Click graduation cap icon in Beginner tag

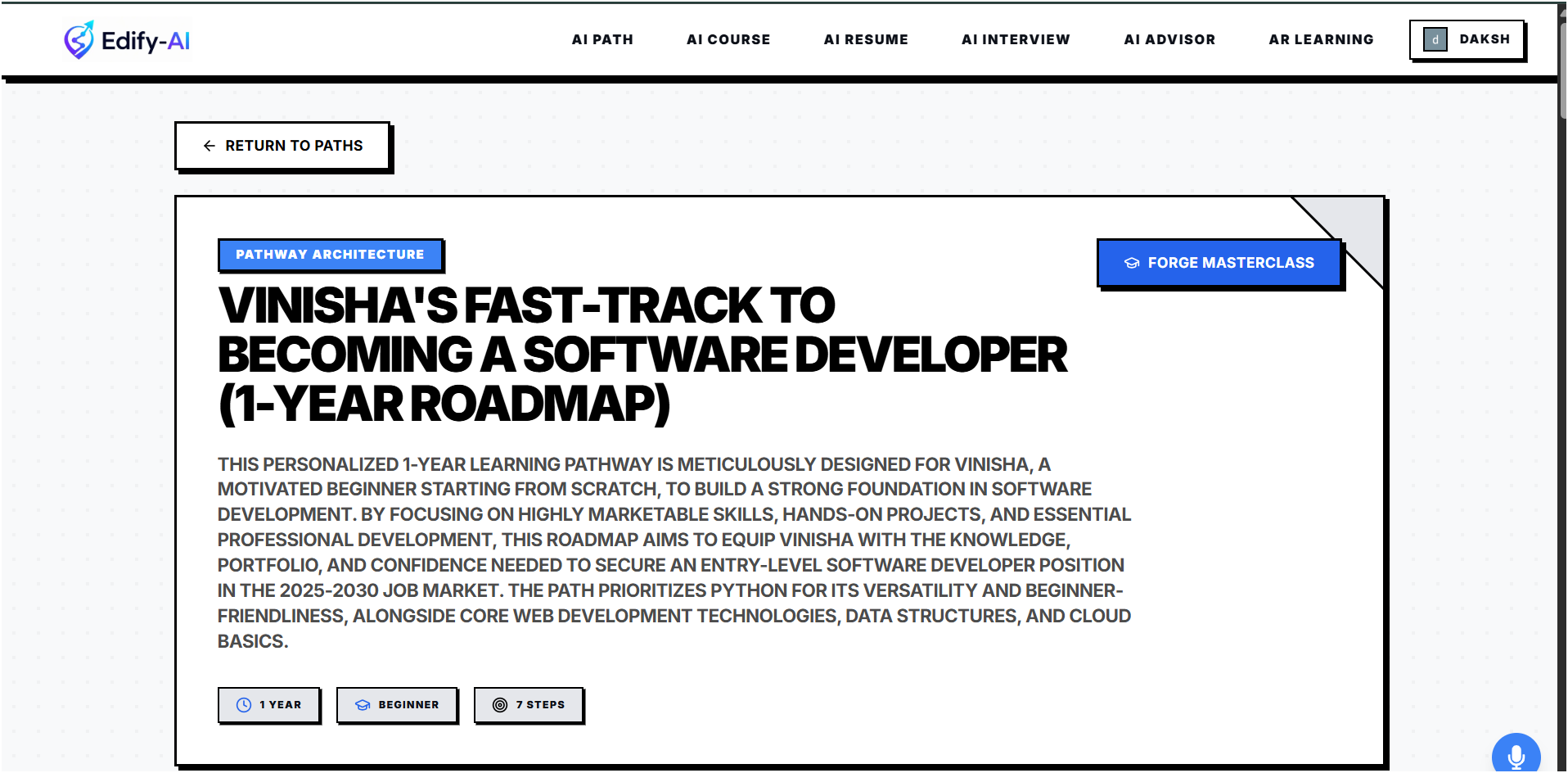click(363, 705)
